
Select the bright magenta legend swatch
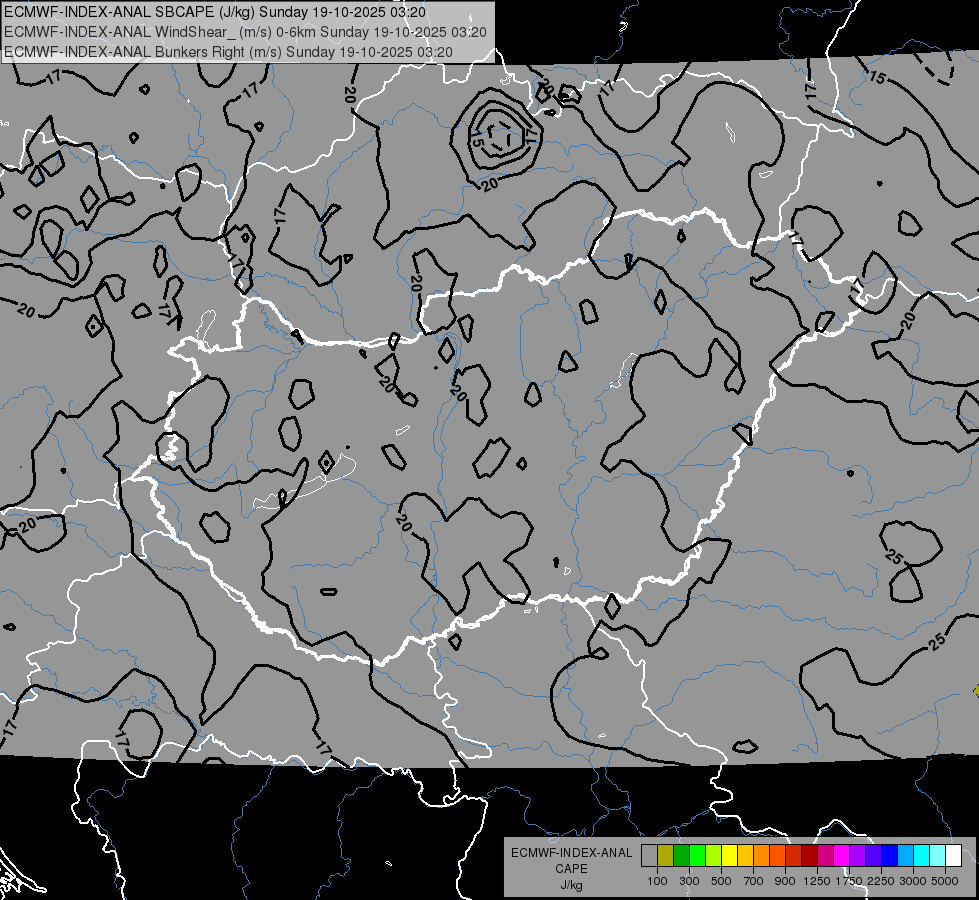point(842,855)
